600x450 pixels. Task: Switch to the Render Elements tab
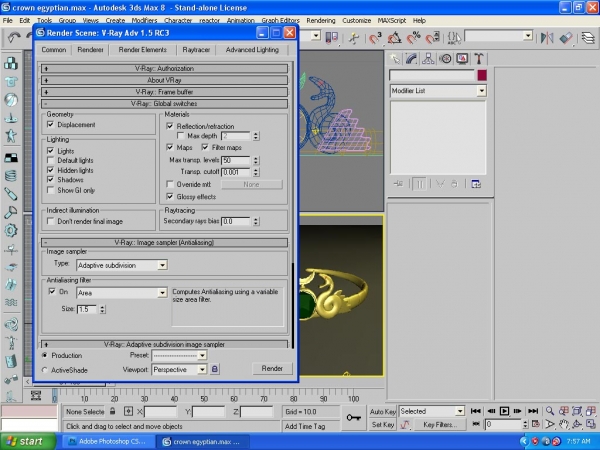(143, 50)
